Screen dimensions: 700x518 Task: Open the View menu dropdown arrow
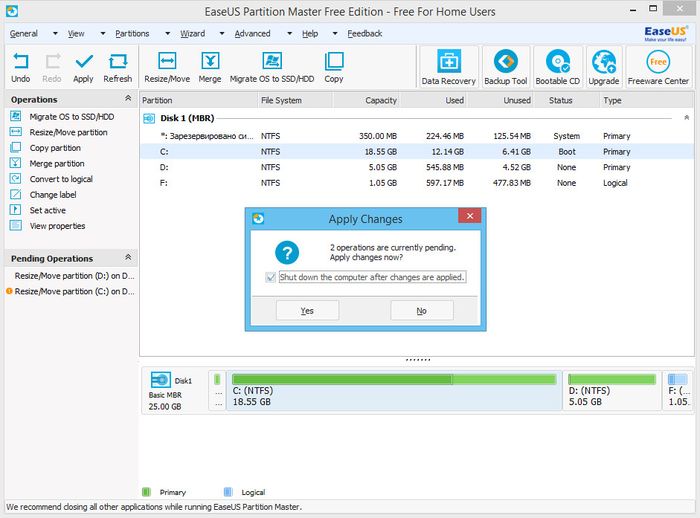pos(103,33)
